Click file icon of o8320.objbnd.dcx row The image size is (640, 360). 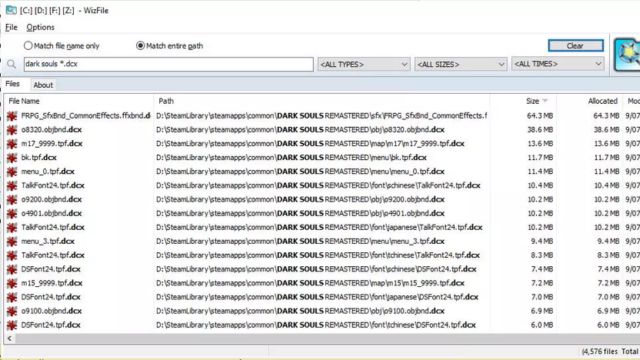click(12, 130)
